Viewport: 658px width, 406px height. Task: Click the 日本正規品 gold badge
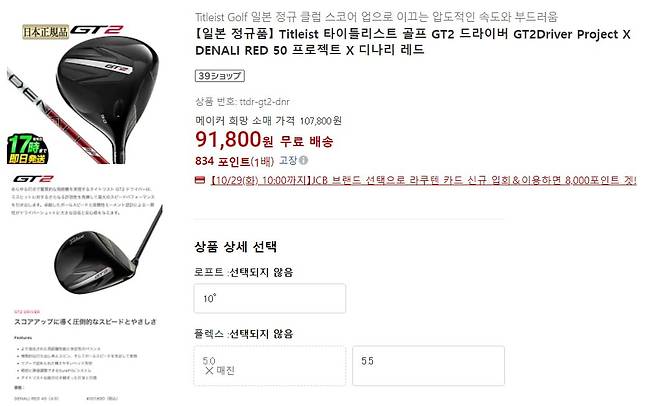click(x=45, y=32)
